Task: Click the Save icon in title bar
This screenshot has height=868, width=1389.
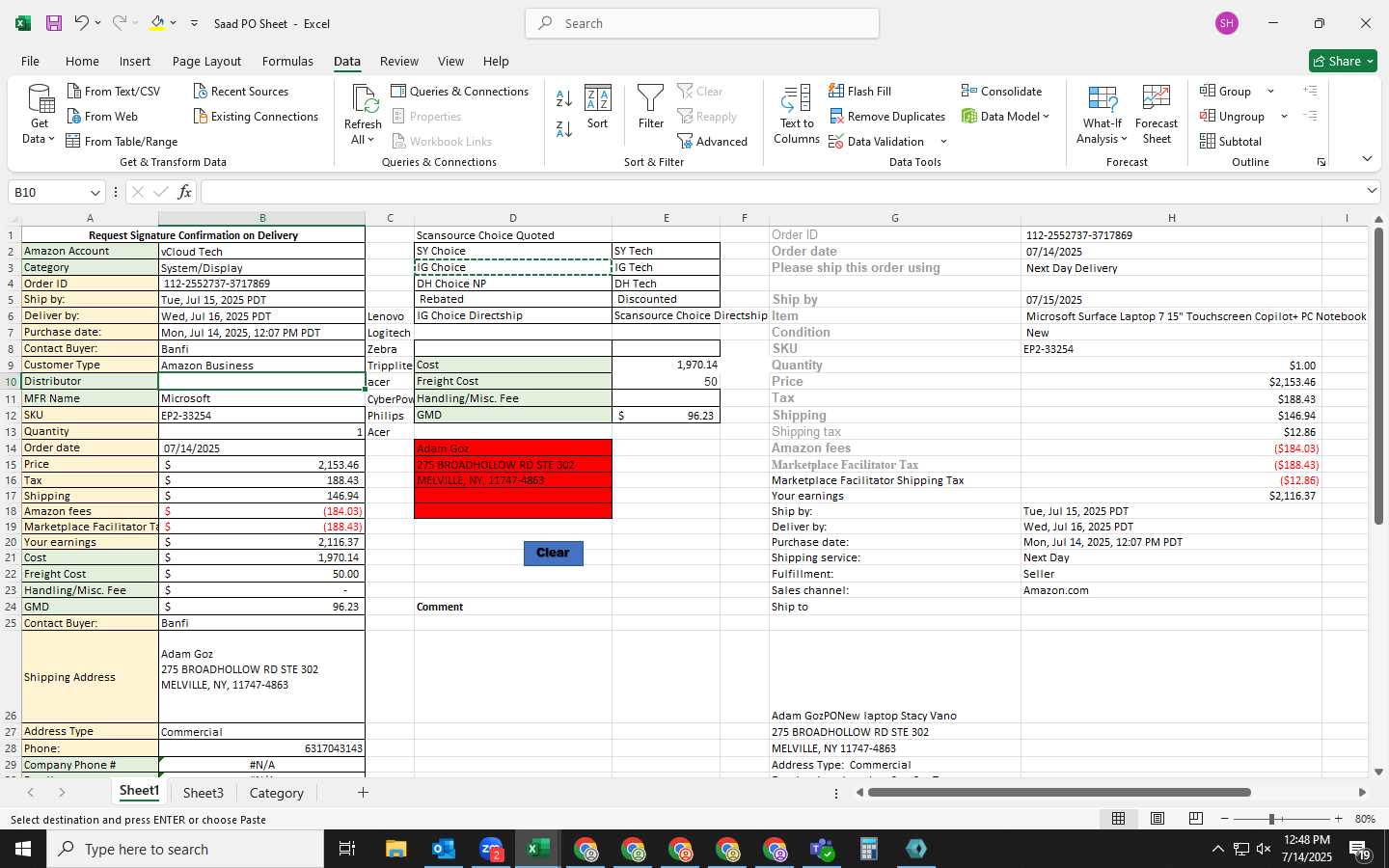Action: pyautogui.click(x=54, y=23)
